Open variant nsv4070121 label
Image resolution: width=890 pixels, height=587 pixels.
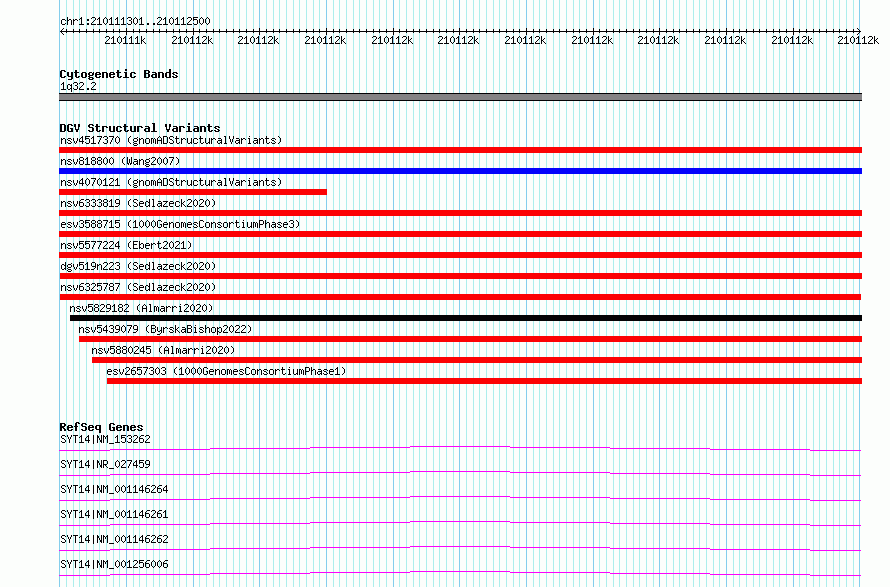click(x=171, y=182)
